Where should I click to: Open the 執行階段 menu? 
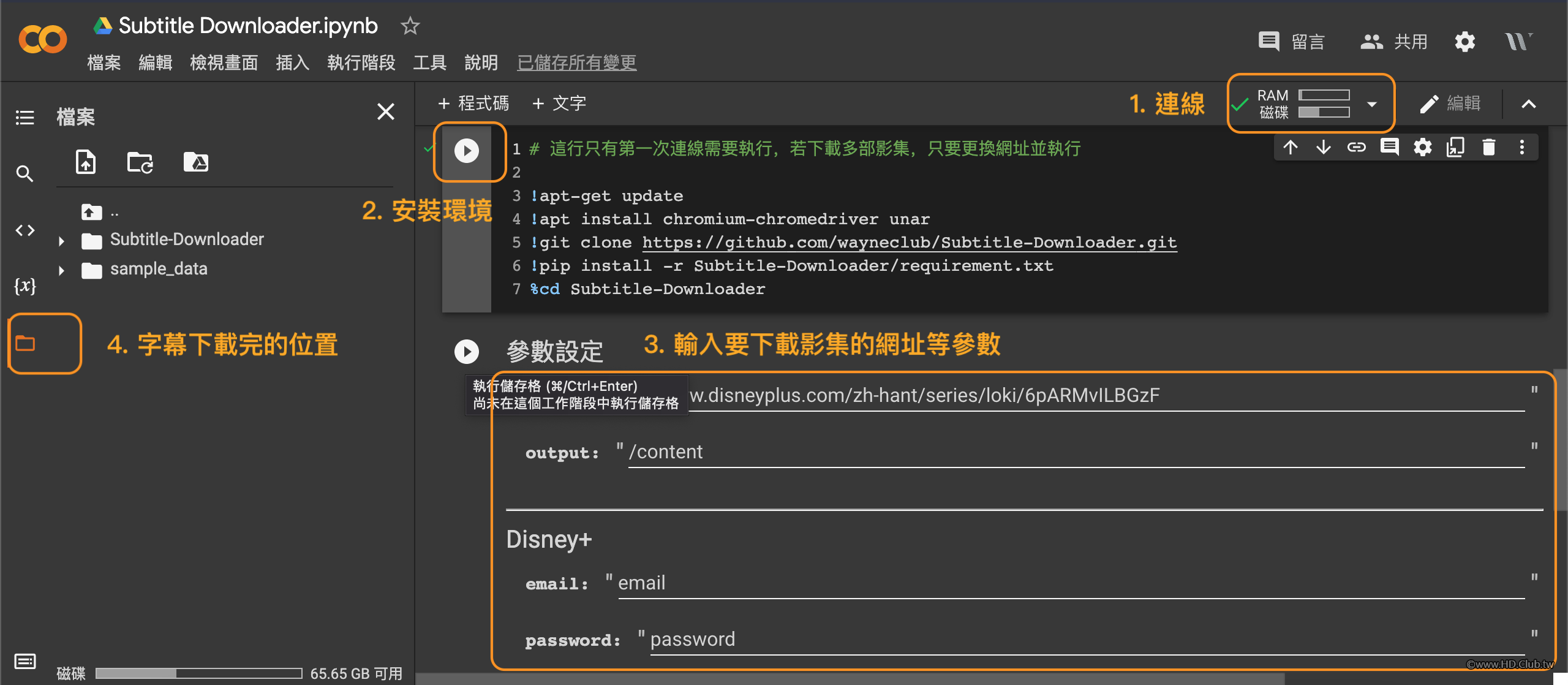(361, 62)
